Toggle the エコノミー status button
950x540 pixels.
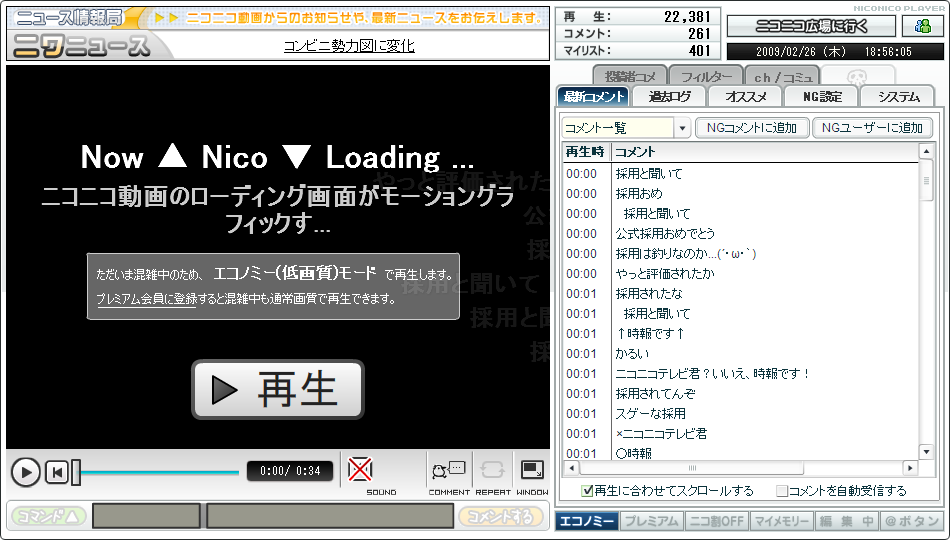[x=587, y=521]
